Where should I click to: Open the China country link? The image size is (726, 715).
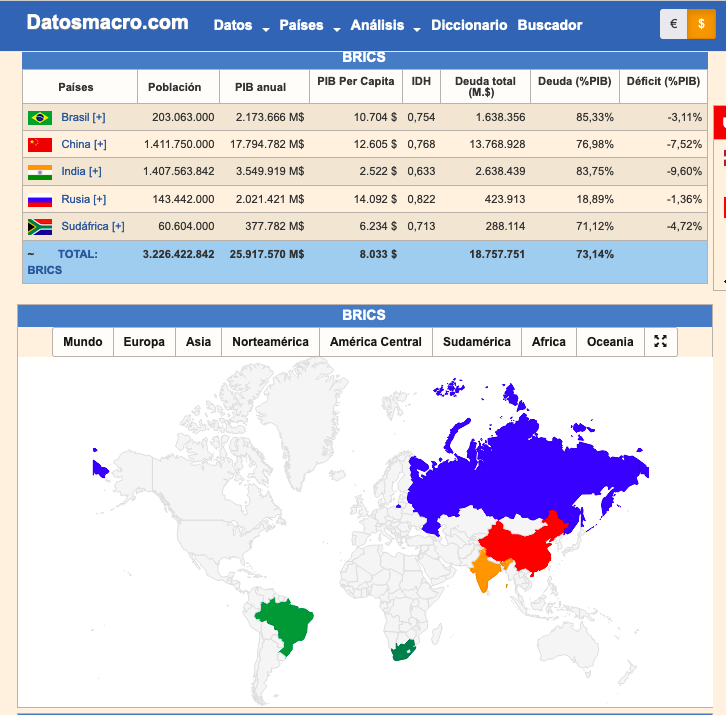click(x=75, y=144)
